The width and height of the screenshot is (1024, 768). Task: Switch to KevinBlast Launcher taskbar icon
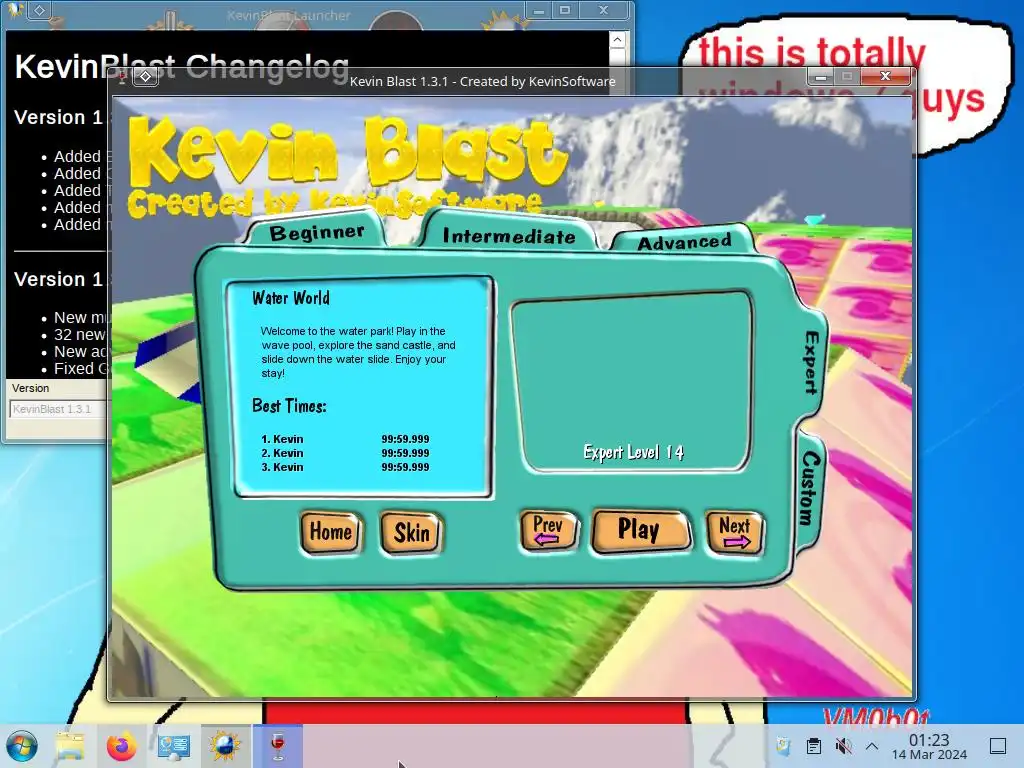click(x=225, y=746)
